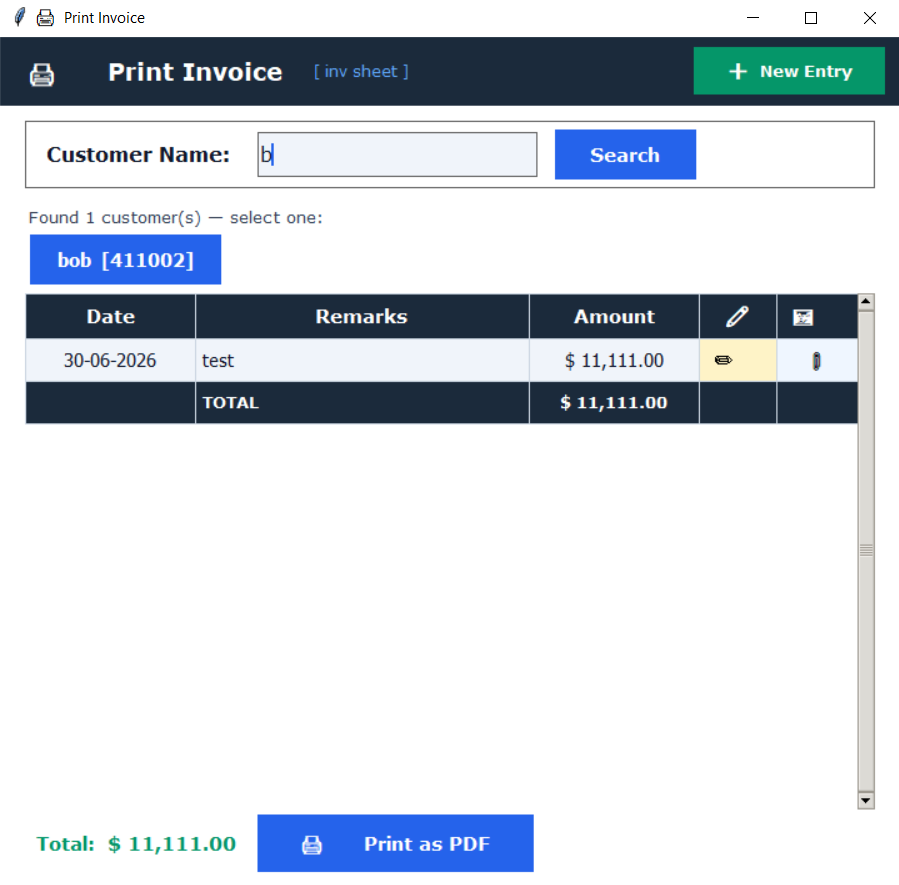
Task: Click the plus icon on New Entry
Action: tap(738, 71)
